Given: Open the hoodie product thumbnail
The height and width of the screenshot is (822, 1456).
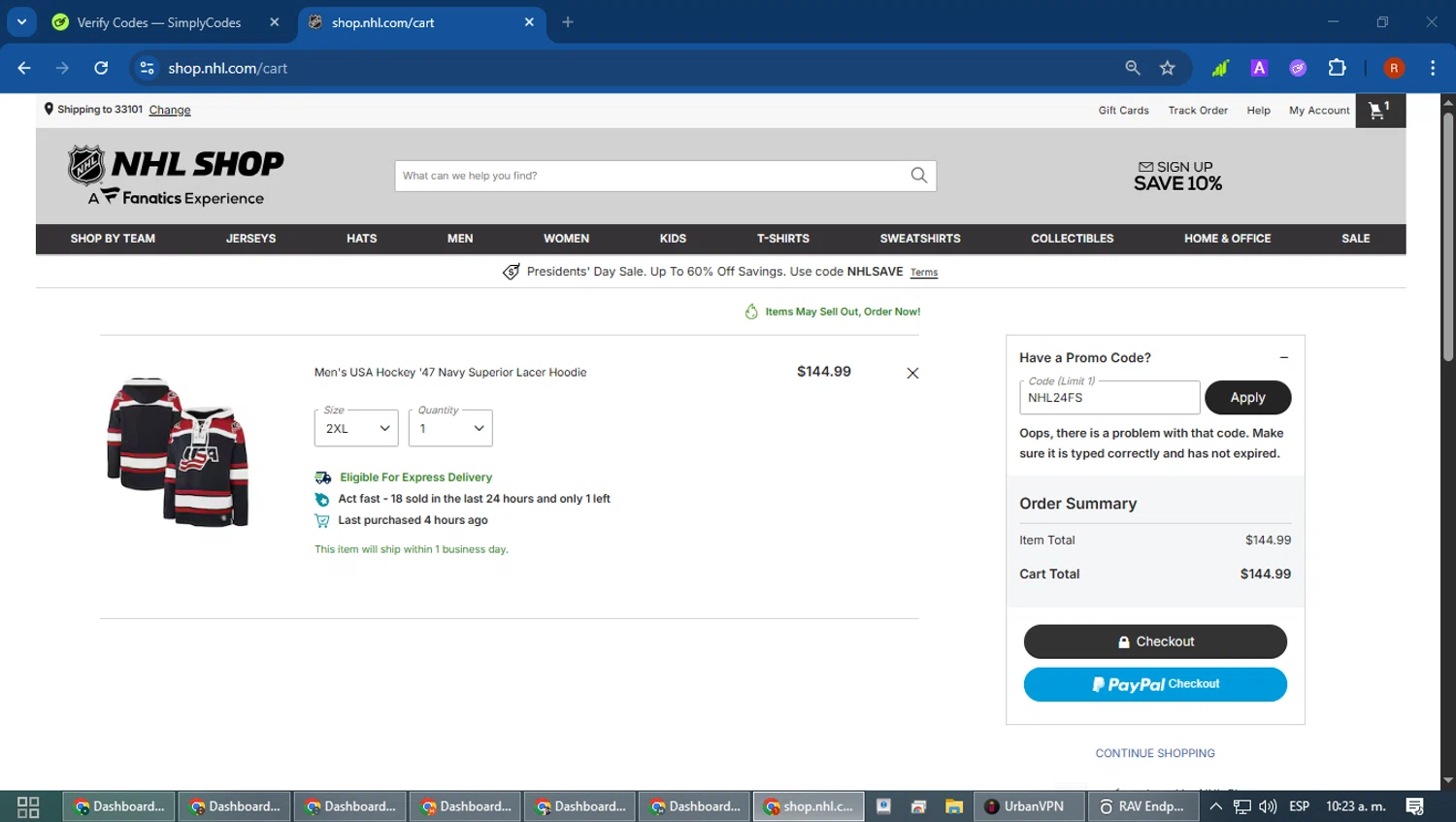Looking at the screenshot, I should click(178, 452).
